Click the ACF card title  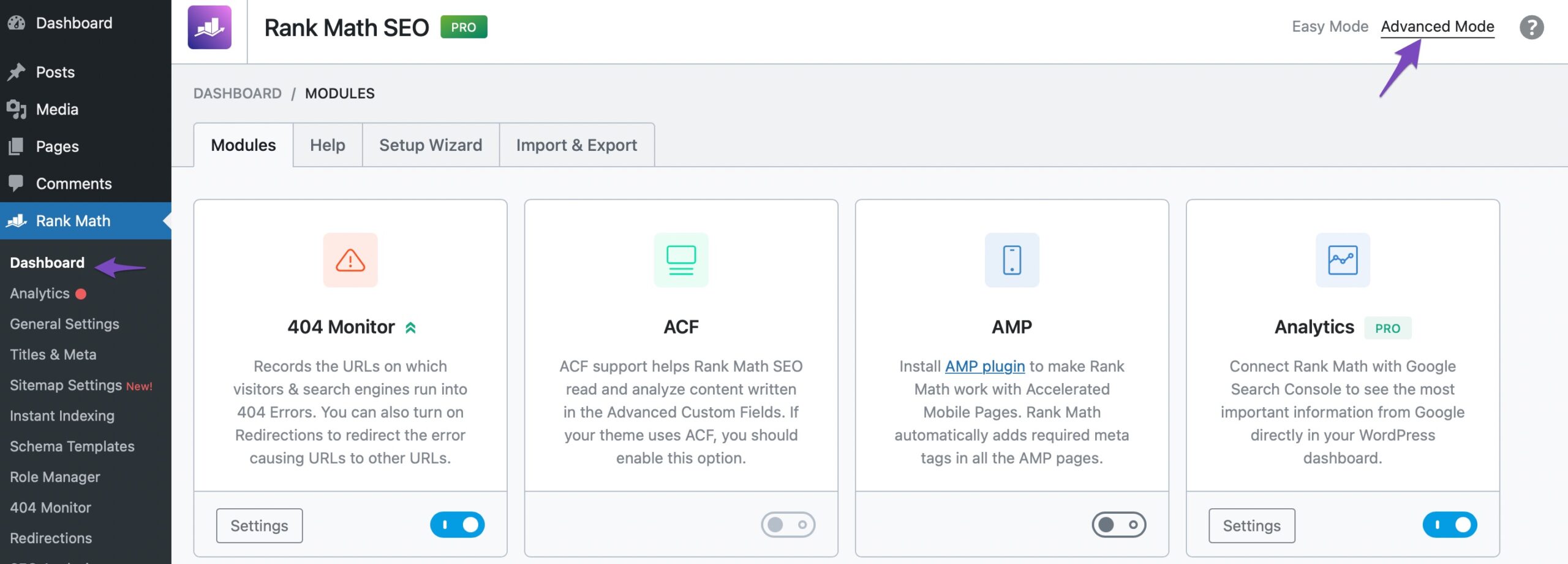coord(681,327)
